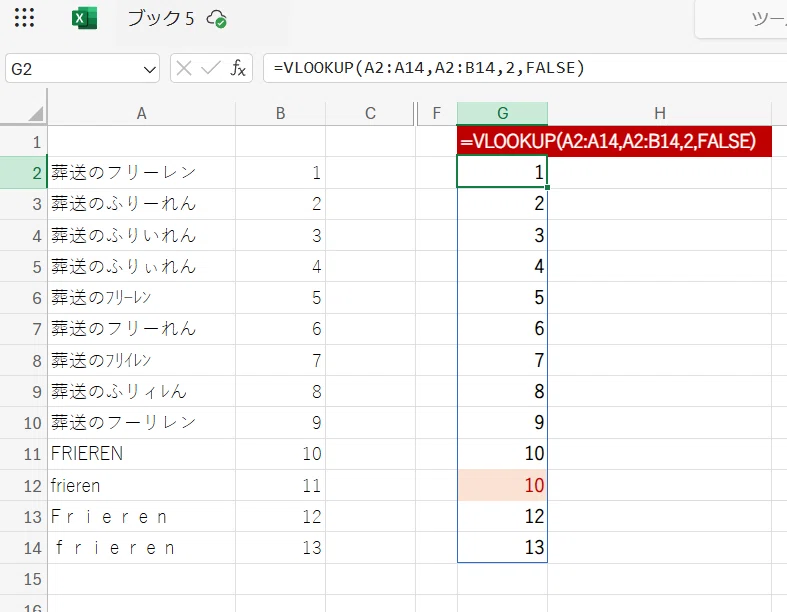Viewport: 787px width, 612px height.
Task: Select column B header
Action: click(x=281, y=113)
